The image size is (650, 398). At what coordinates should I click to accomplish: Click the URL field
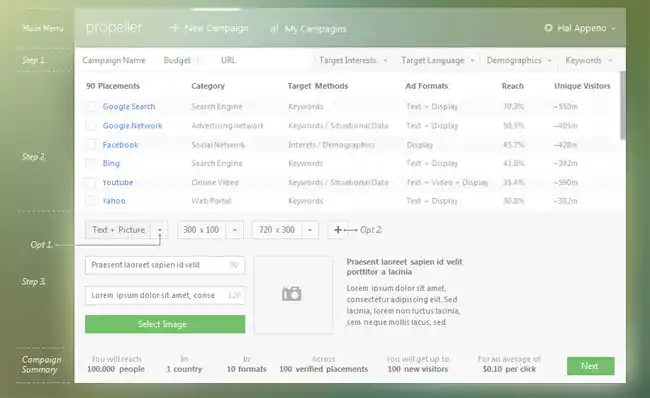pos(228,60)
